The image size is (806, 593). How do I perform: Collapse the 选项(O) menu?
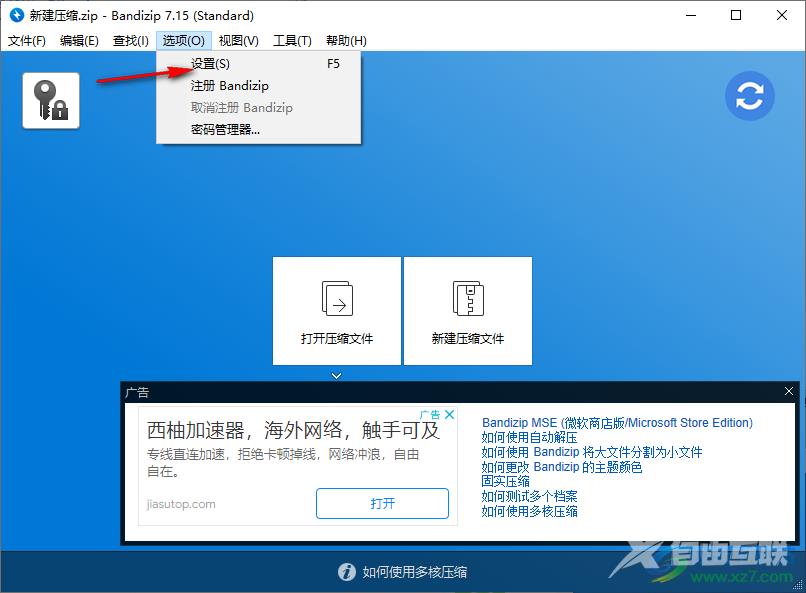[x=184, y=41]
